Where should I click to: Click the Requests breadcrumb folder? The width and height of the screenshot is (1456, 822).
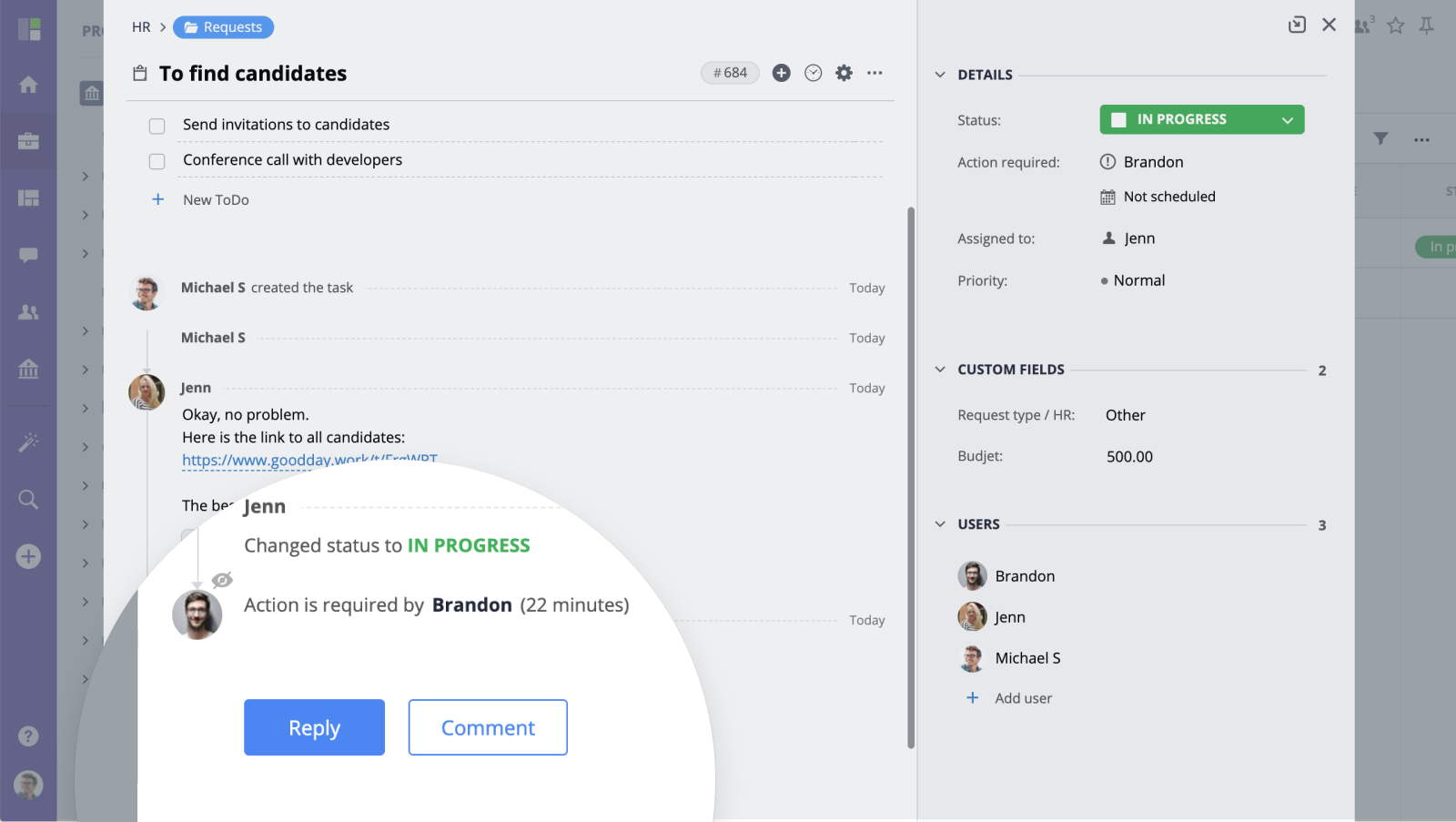pos(223,27)
